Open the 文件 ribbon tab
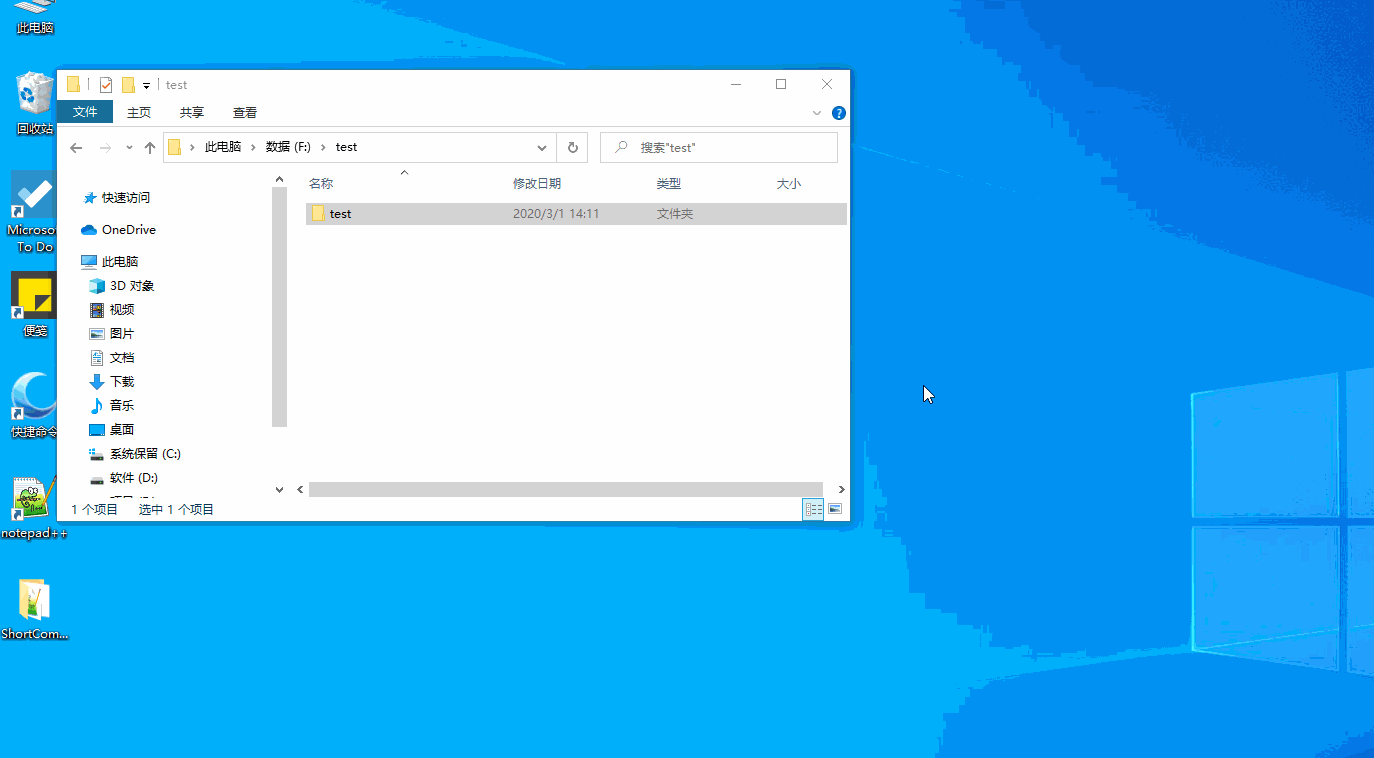The image size is (1374, 758). coord(85,112)
